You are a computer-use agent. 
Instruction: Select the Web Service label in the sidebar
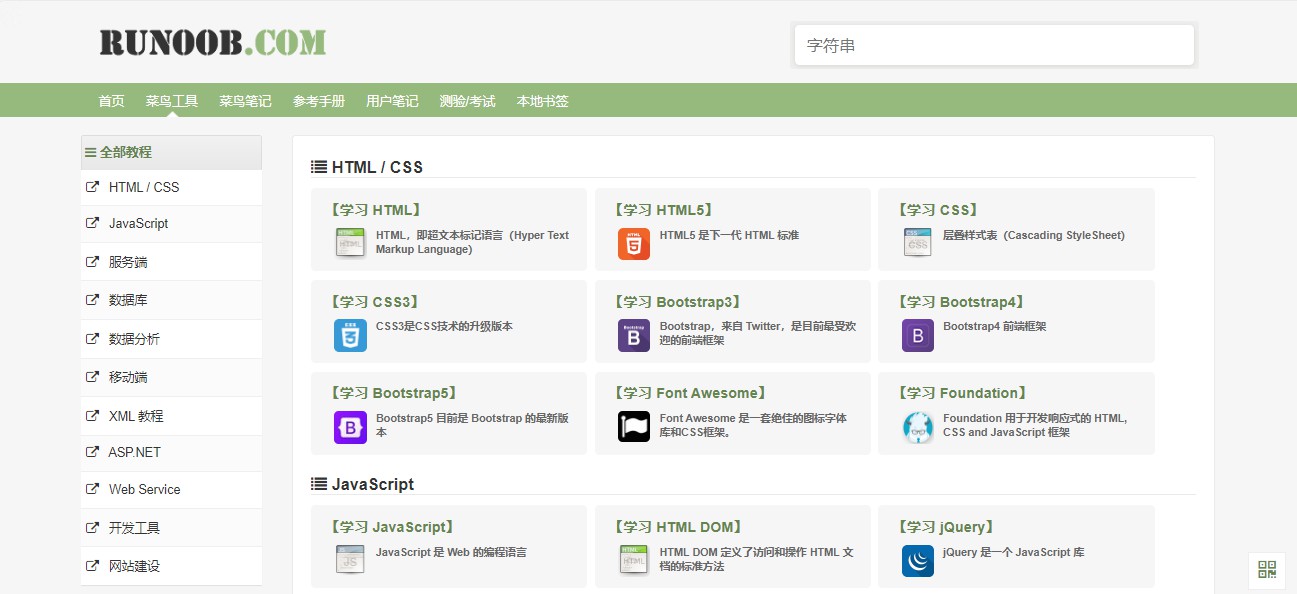tap(145, 489)
